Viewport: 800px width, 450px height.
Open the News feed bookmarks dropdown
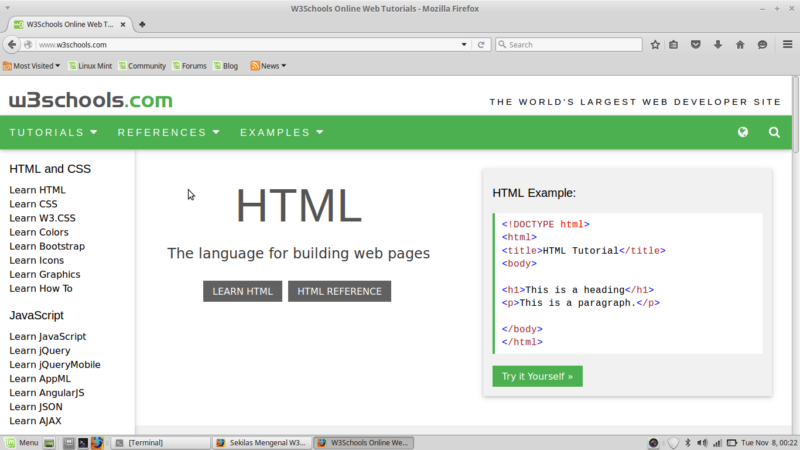coord(268,66)
